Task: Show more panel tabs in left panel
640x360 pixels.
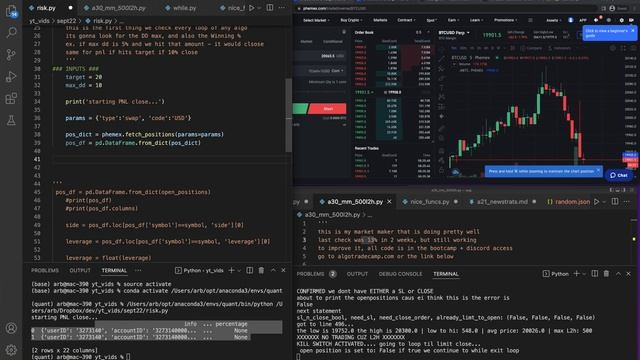Action: point(138,270)
